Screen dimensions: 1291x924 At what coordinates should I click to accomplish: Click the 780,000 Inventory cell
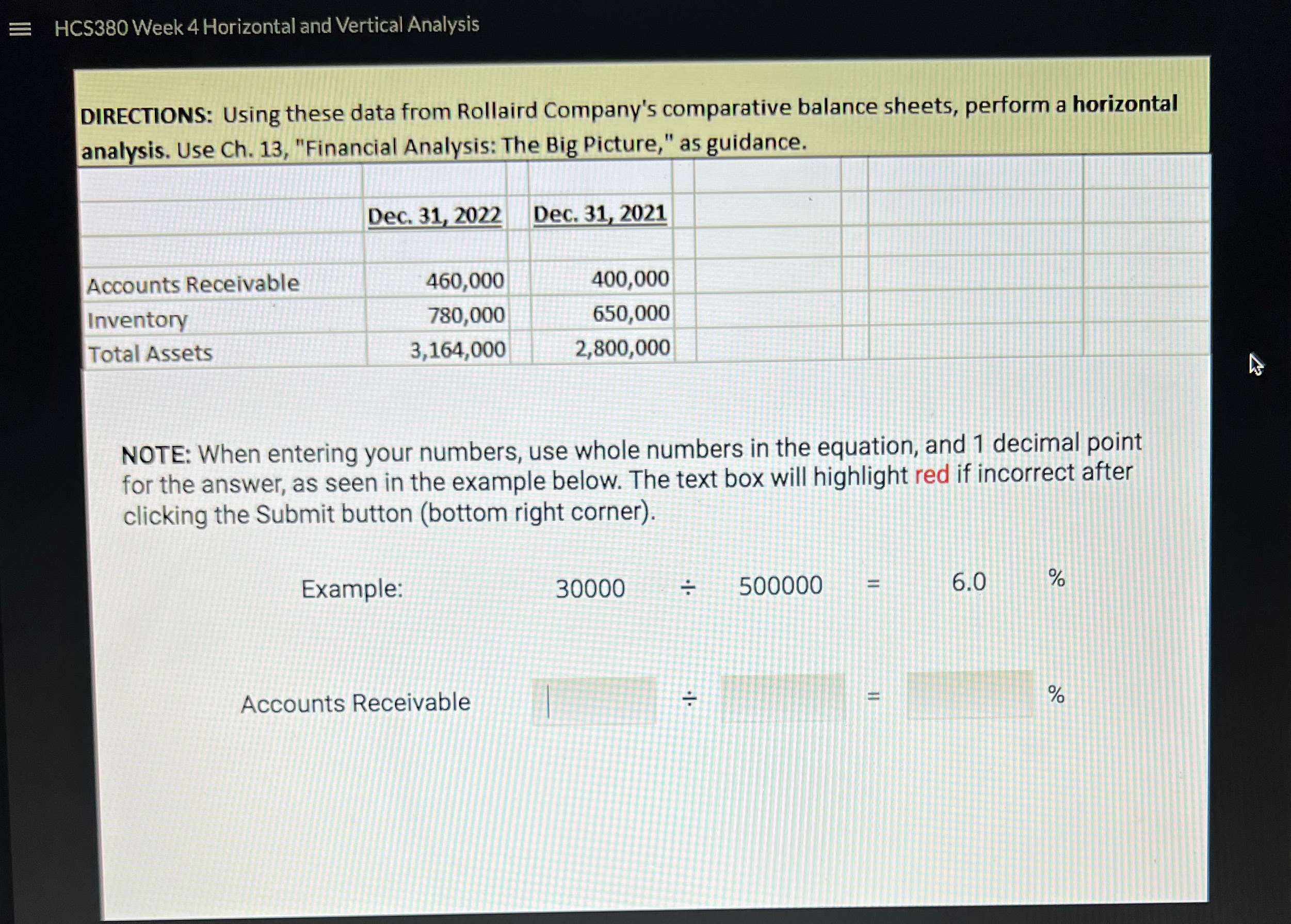point(466,315)
